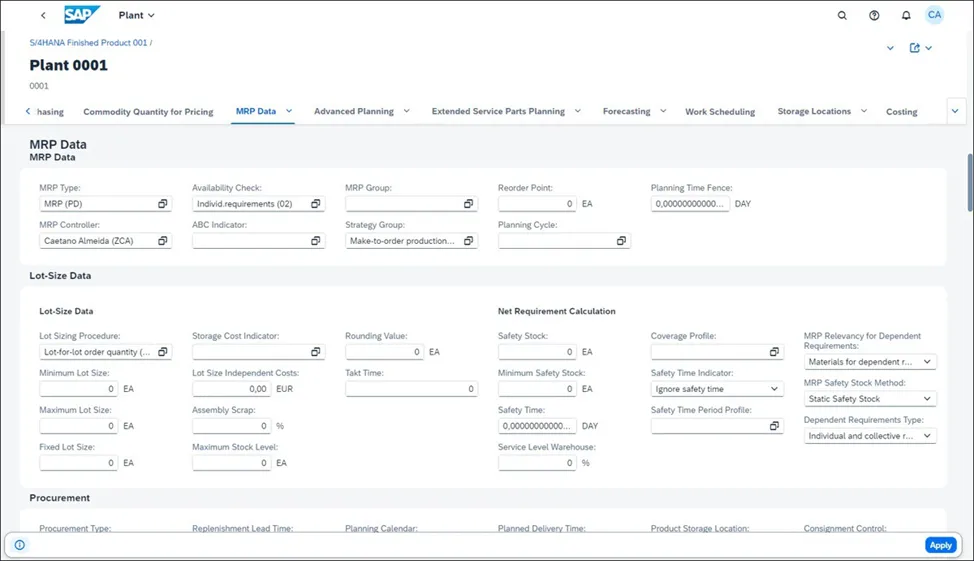Open the notifications bell
This screenshot has width=974, height=561.
point(906,16)
